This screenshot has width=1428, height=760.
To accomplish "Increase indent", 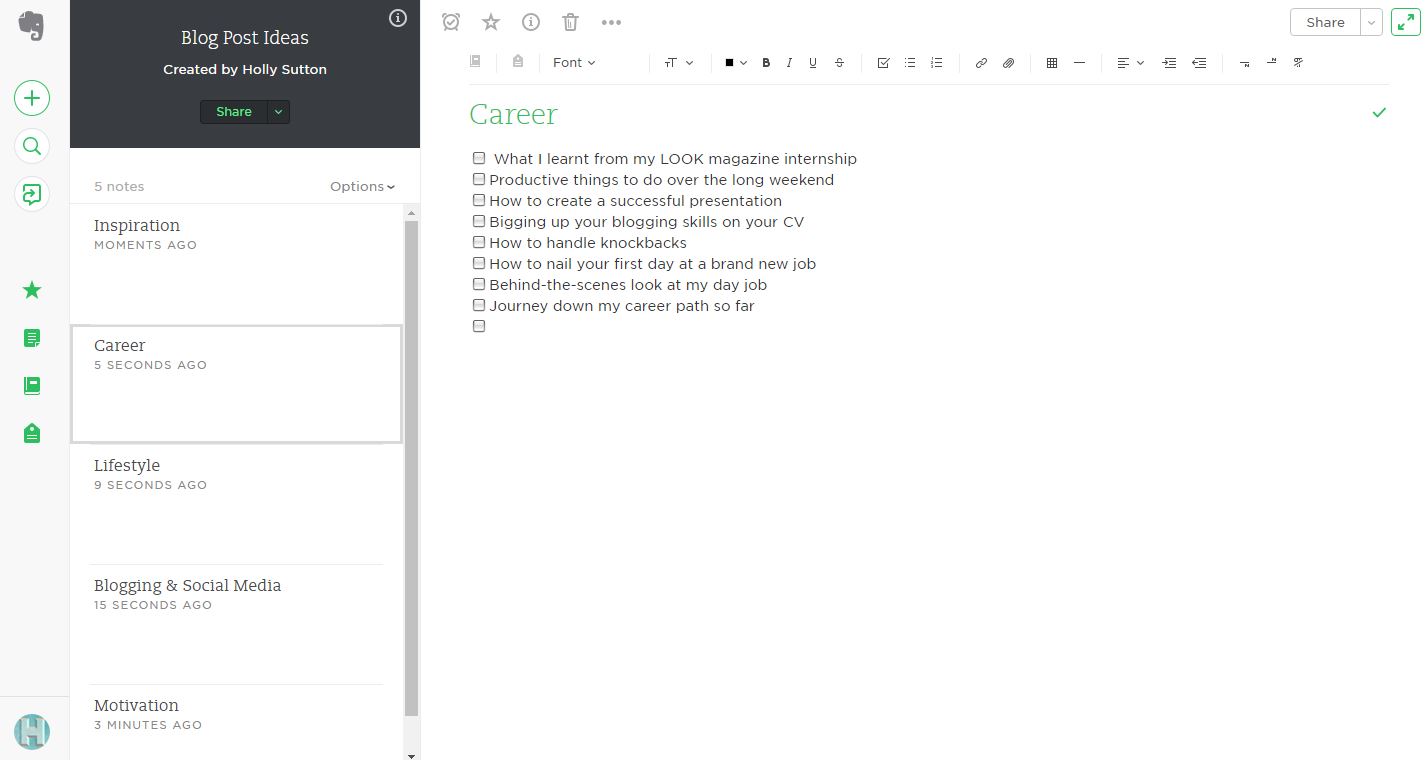I will [1169, 63].
